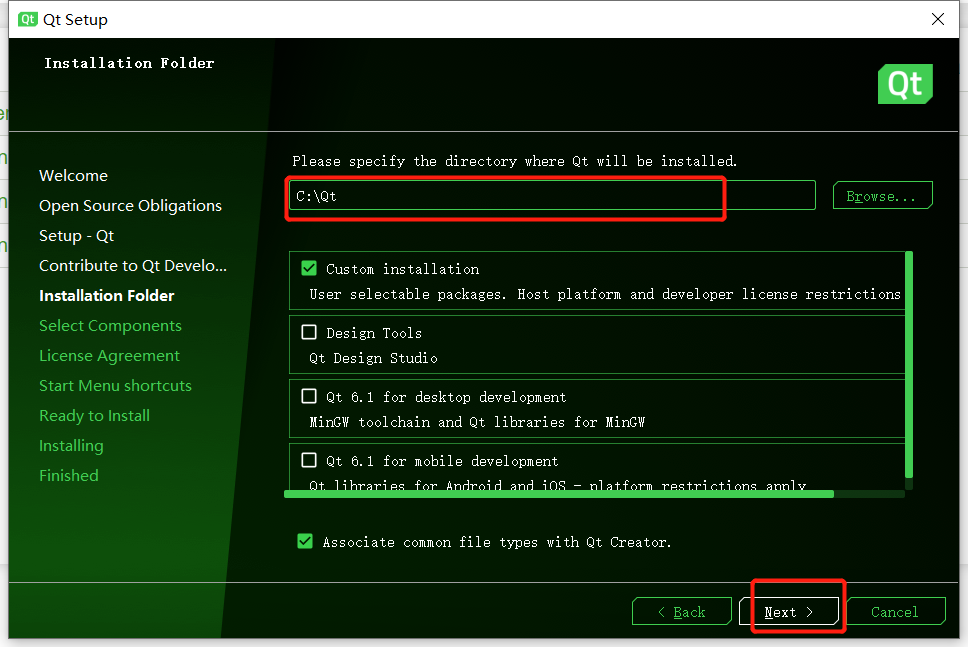This screenshot has width=968, height=647.
Task: Click the vertical scrollbar of the options list
Action: [909, 364]
